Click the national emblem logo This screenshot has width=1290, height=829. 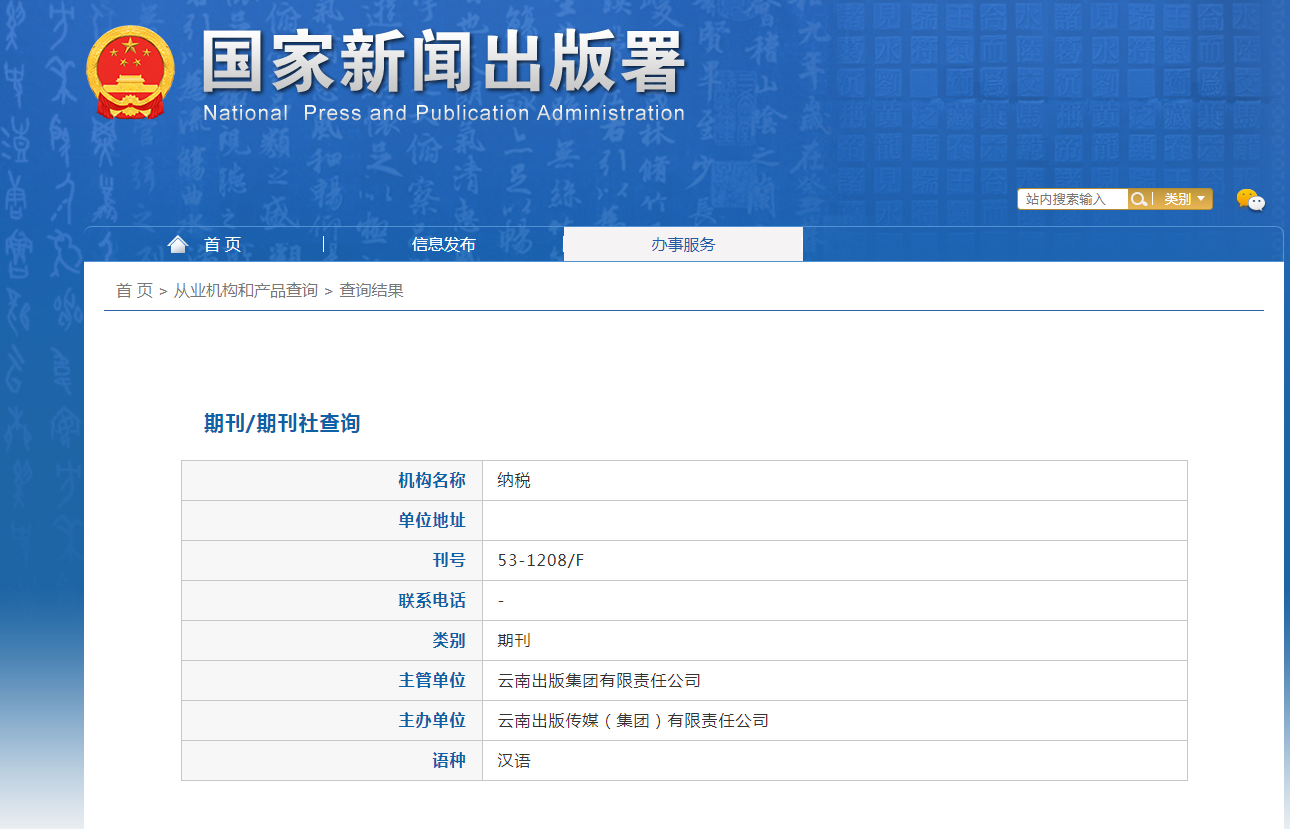coord(130,73)
